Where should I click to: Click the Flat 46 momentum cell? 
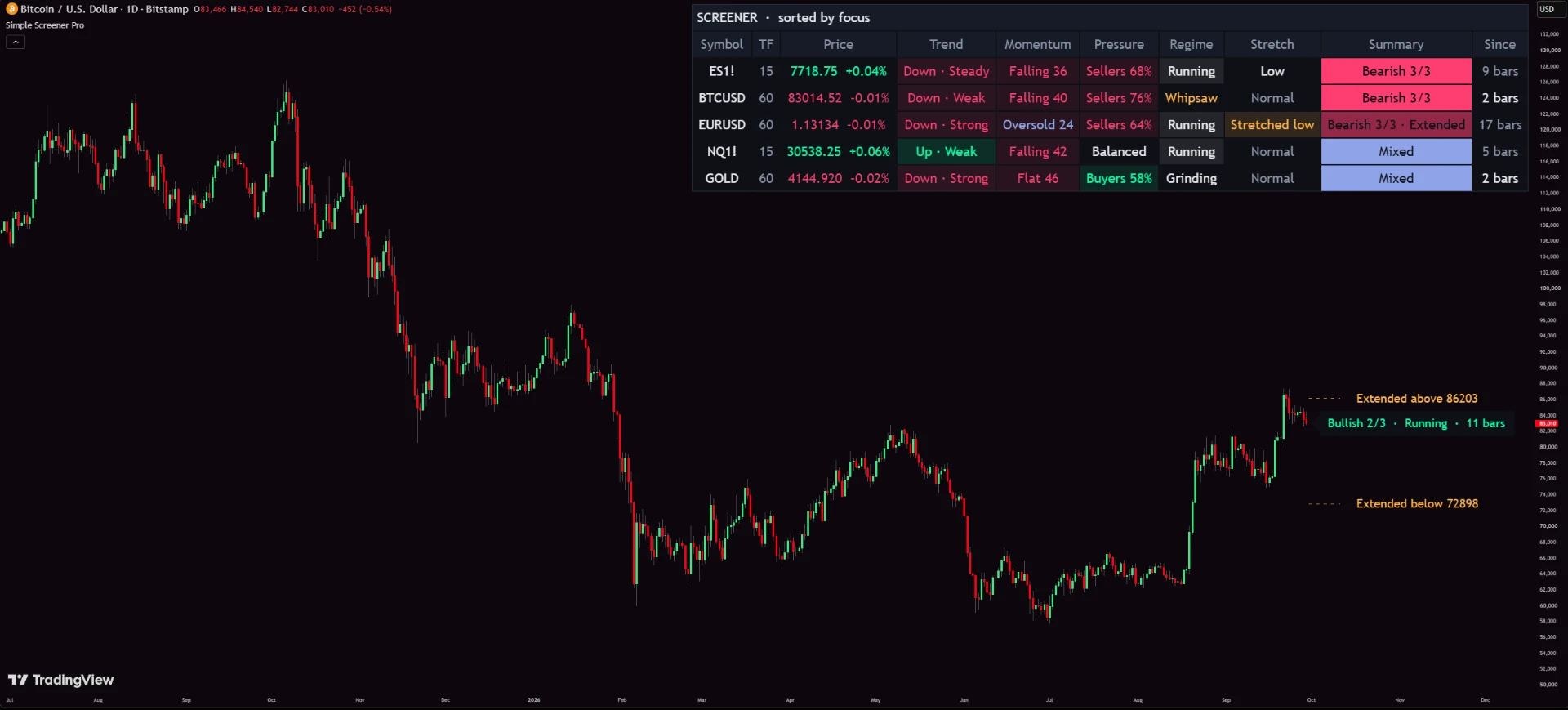point(1037,178)
